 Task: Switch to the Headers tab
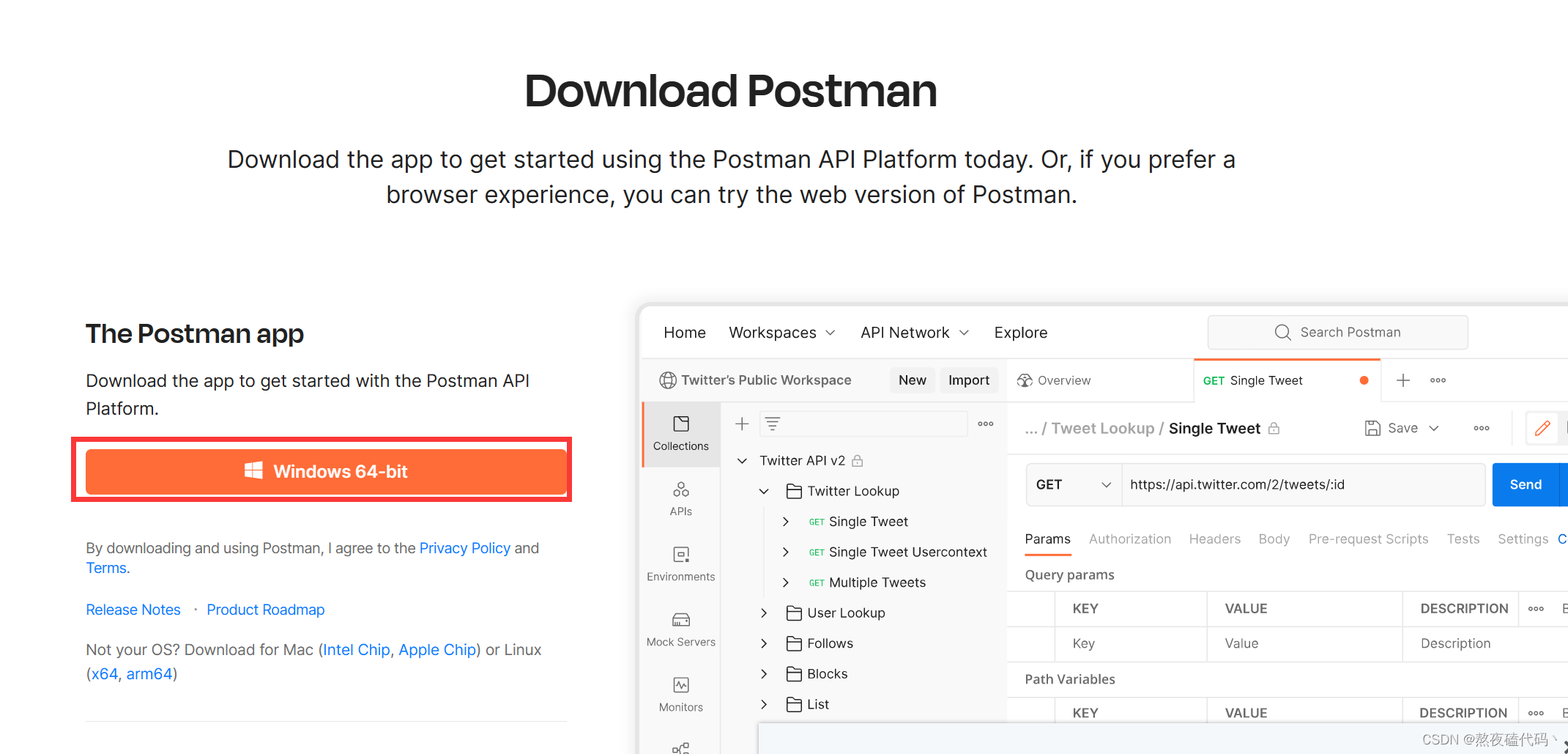(1215, 539)
